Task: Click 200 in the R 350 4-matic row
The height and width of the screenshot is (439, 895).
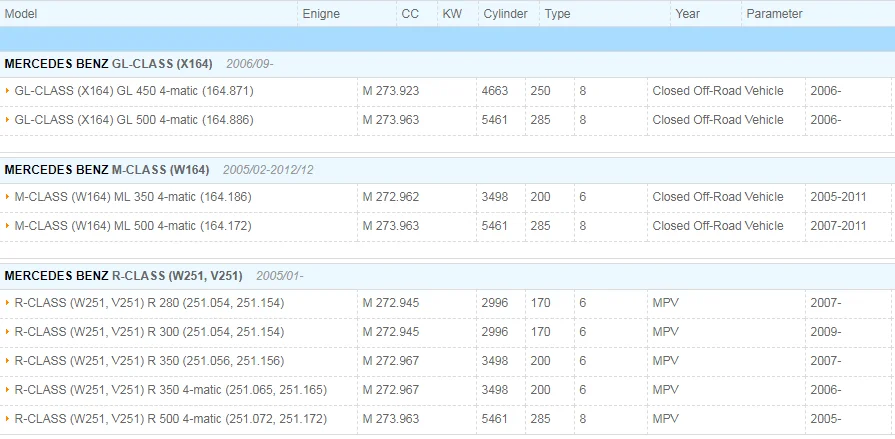Action: click(x=541, y=390)
